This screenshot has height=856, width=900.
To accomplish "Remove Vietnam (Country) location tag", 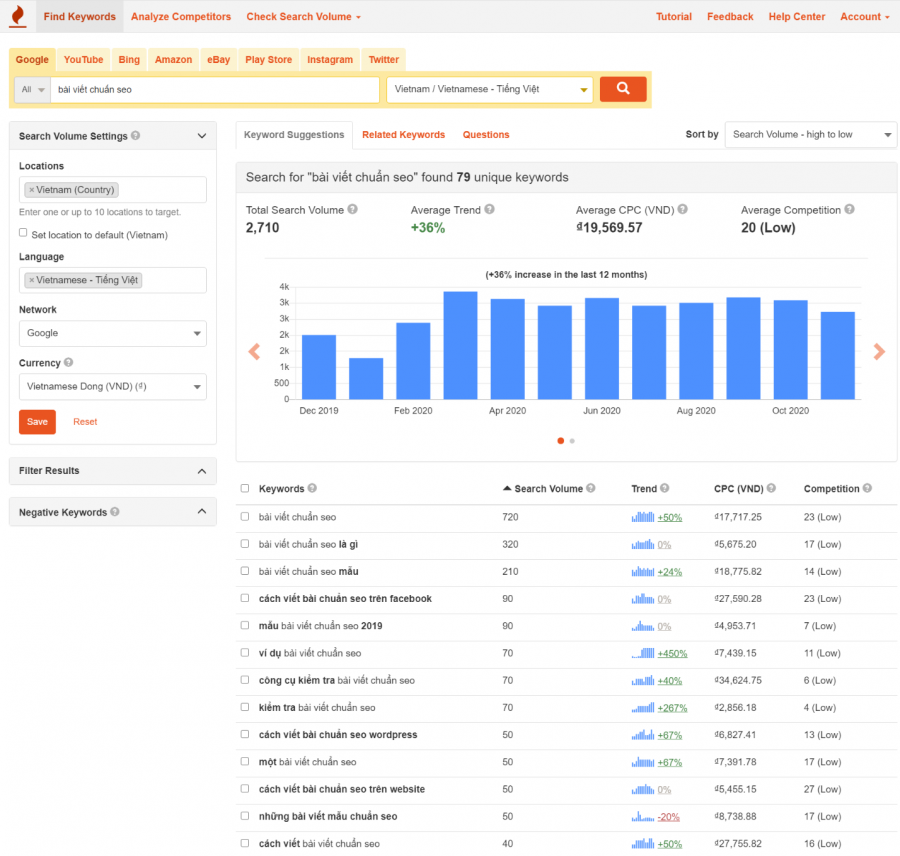I will click(x=32, y=189).
